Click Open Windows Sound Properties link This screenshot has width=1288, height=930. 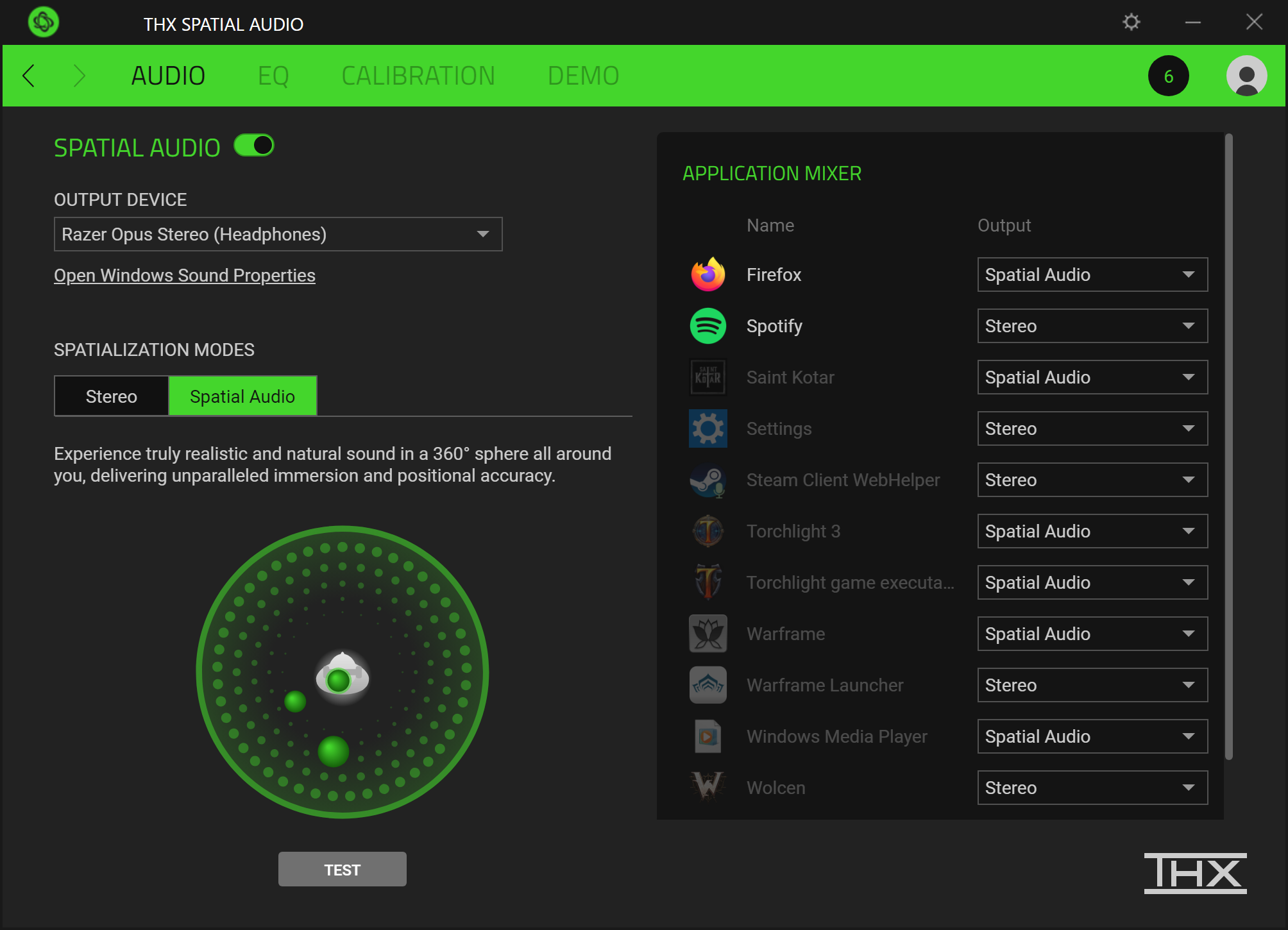[184, 275]
